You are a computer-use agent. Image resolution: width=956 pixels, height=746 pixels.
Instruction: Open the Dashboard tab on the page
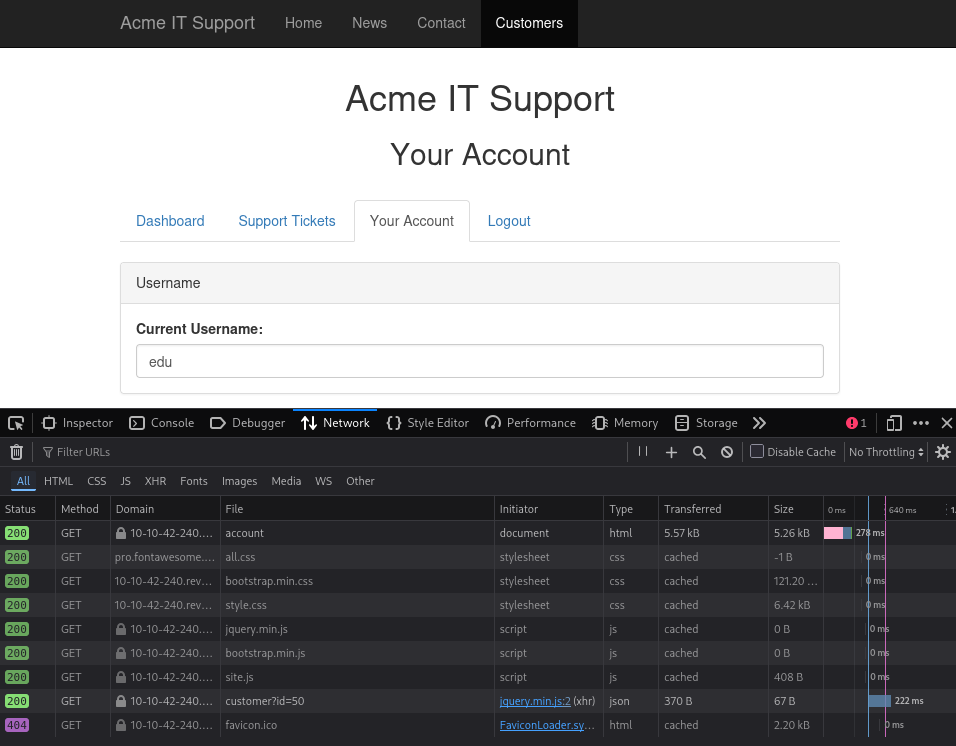pyautogui.click(x=170, y=221)
